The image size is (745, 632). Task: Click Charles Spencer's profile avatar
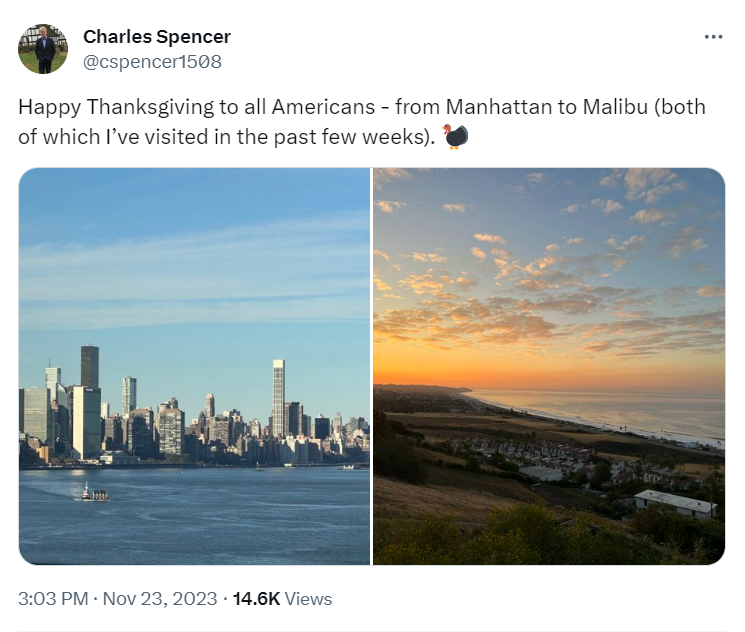[43, 49]
